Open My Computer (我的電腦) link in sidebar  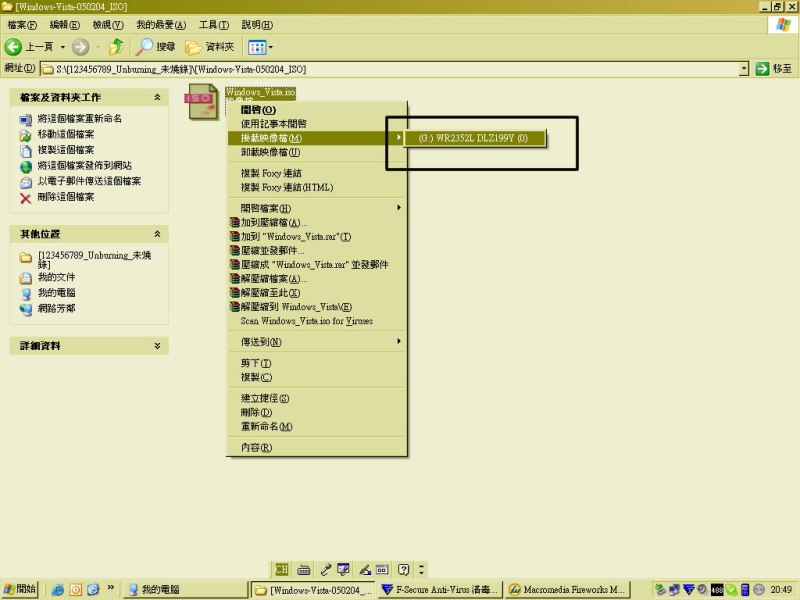point(56,292)
